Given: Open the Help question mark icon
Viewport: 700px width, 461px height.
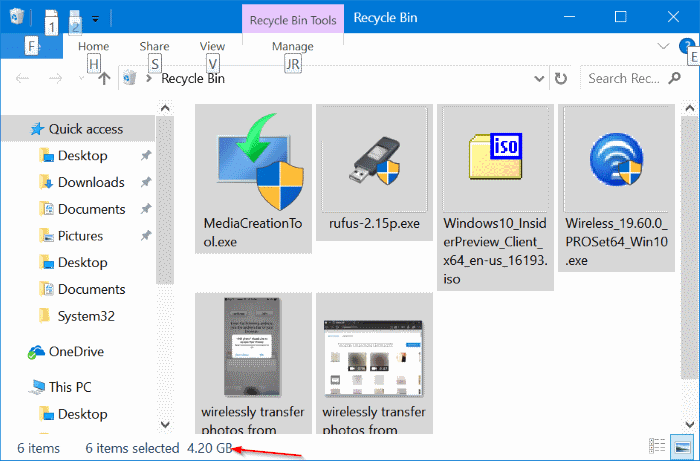Looking at the screenshot, I should point(686,46).
